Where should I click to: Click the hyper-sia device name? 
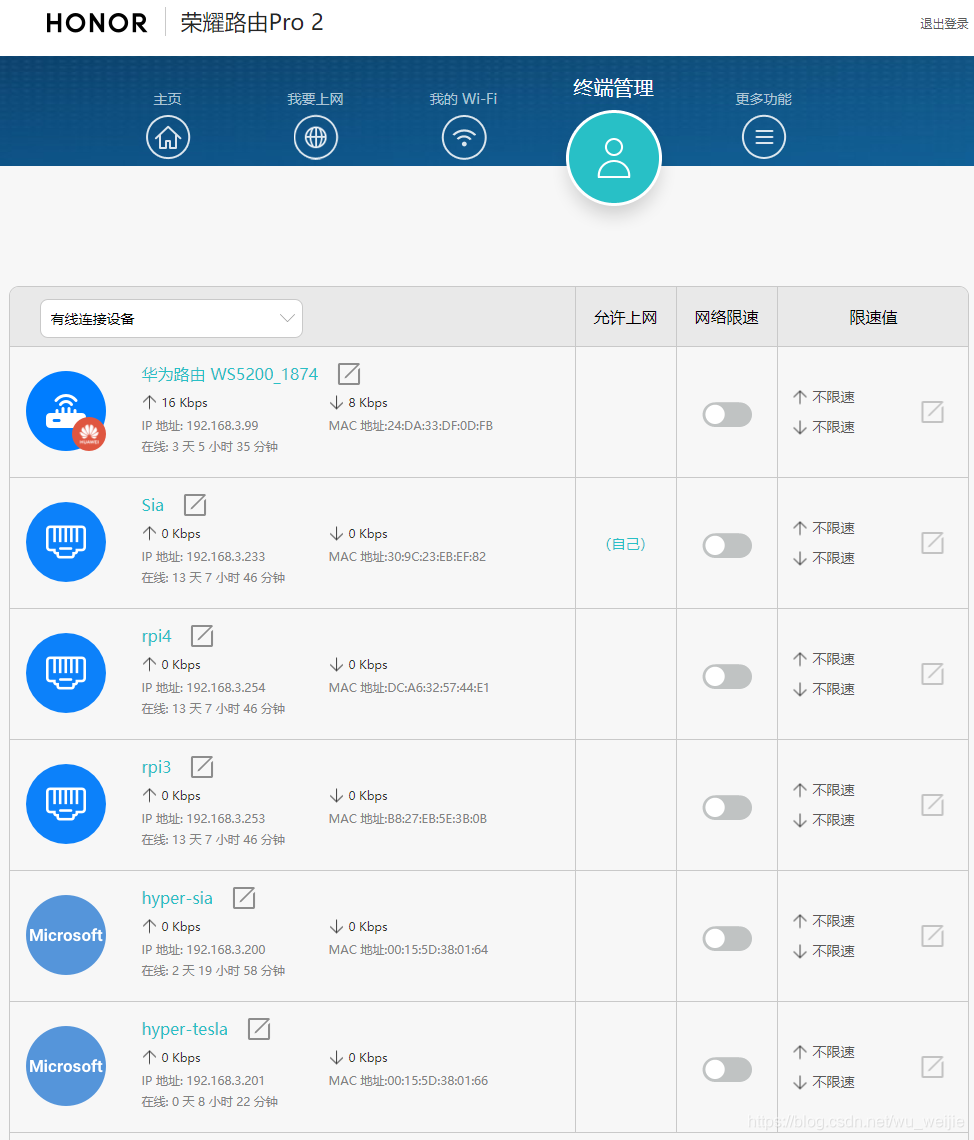coord(177,898)
